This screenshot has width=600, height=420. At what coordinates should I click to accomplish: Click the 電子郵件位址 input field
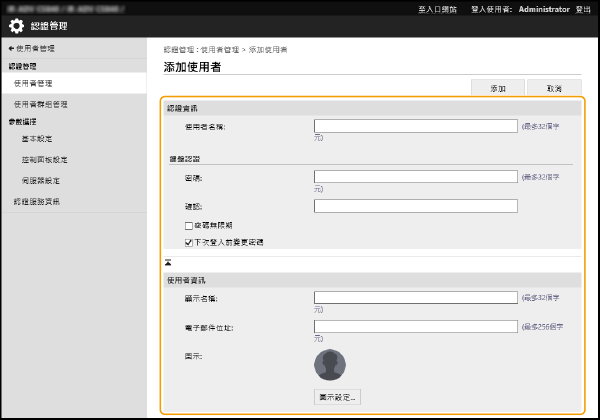pyautogui.click(x=415, y=327)
